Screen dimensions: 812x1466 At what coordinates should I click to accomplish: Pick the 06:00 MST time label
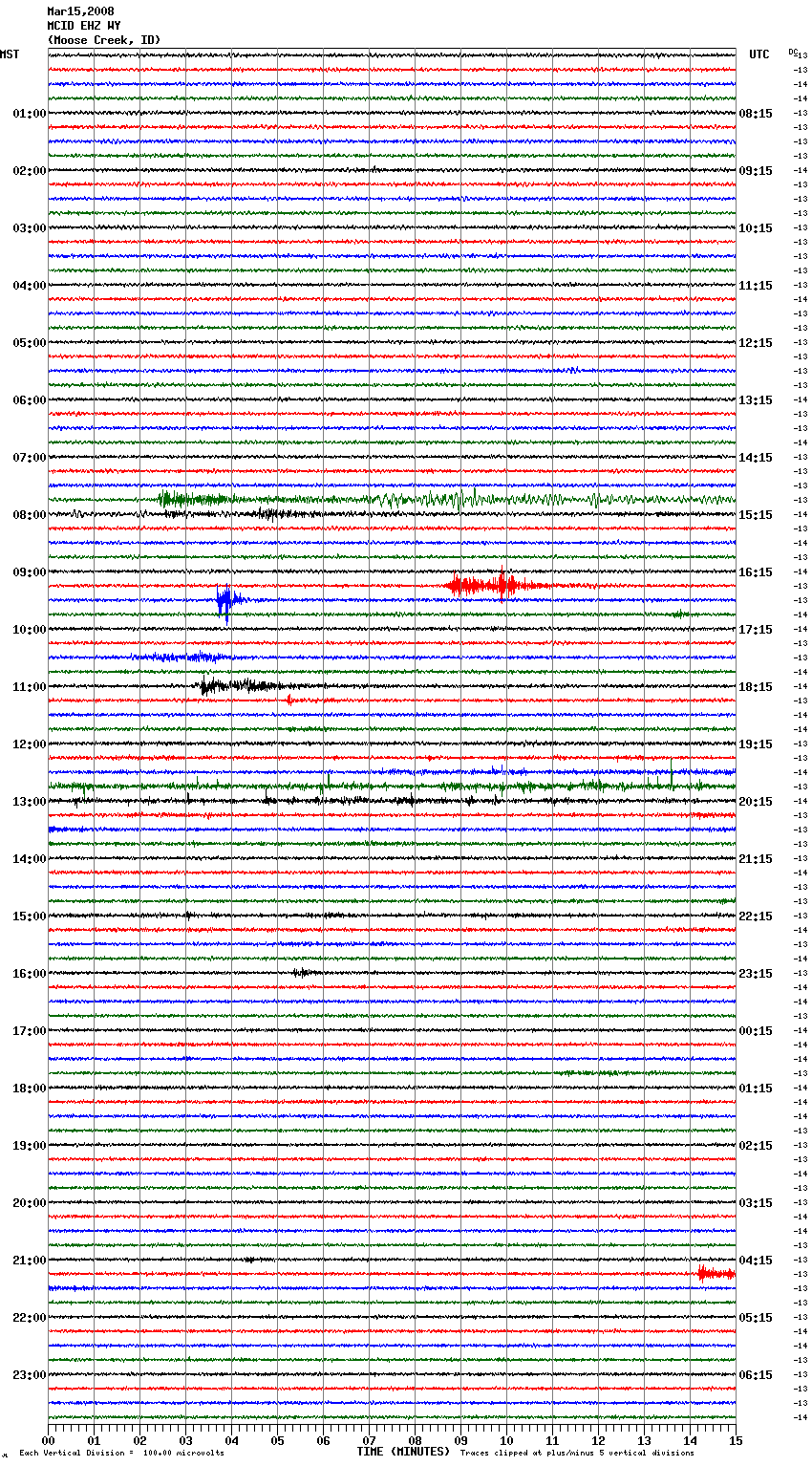[x=29, y=400]
